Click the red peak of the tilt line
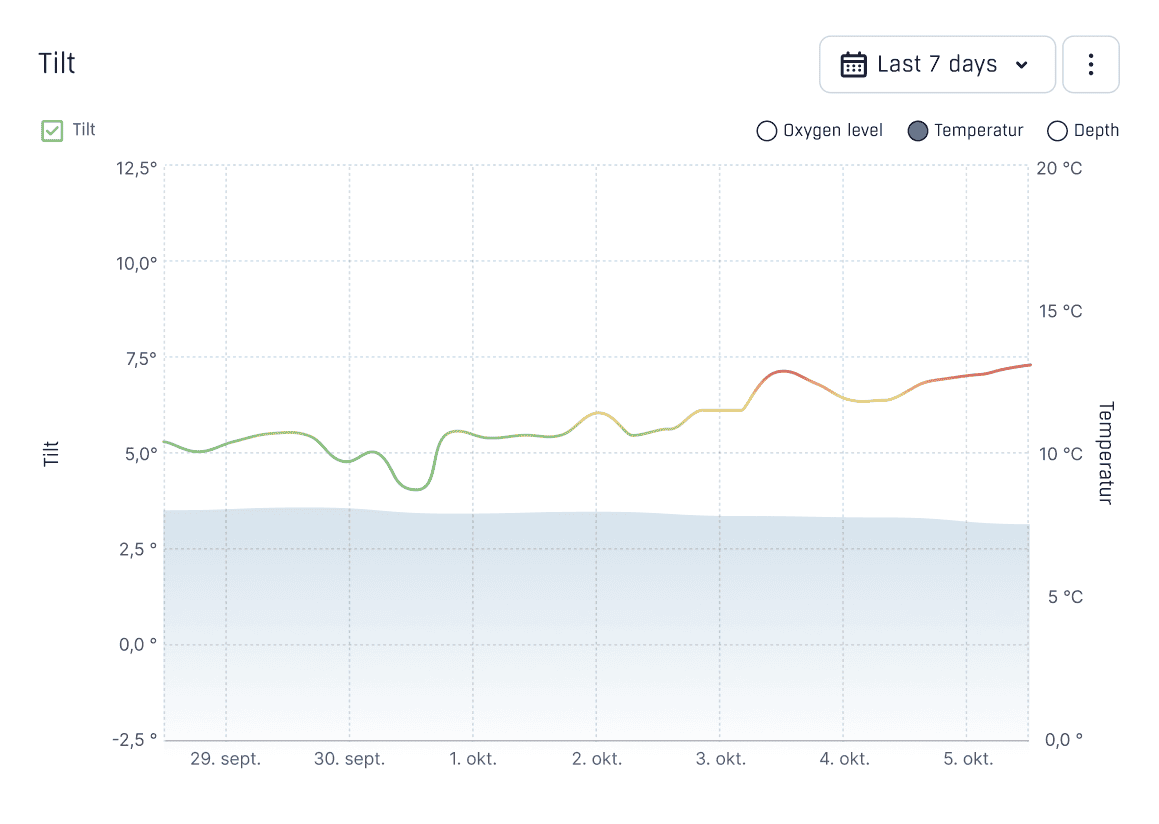1159x824 pixels. pos(783,371)
